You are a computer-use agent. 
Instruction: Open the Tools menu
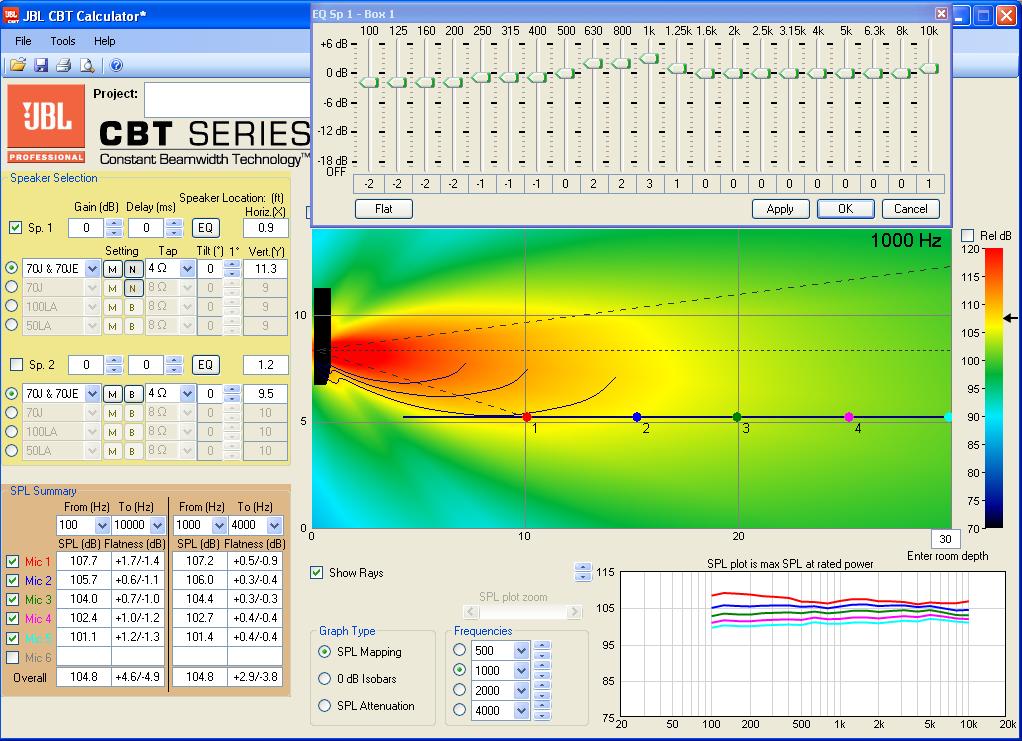tap(63, 41)
